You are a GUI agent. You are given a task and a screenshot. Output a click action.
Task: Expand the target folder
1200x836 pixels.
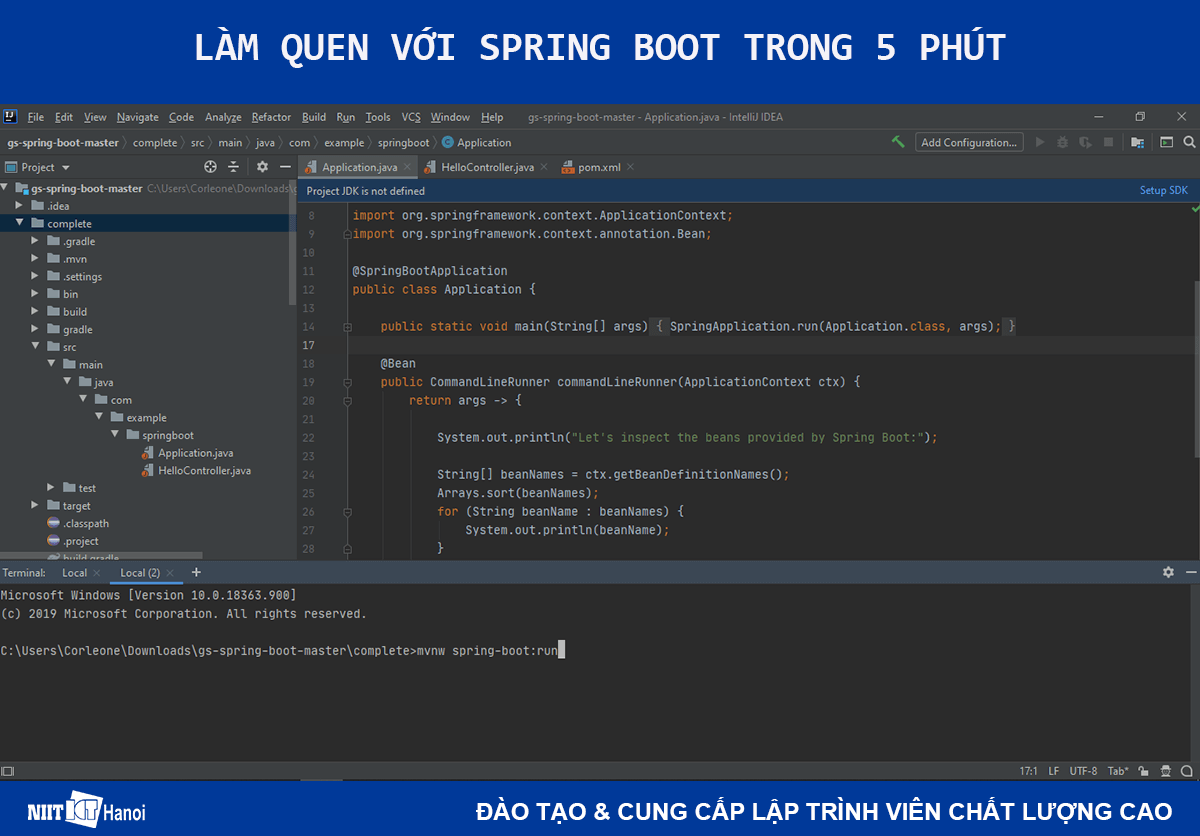pos(35,505)
